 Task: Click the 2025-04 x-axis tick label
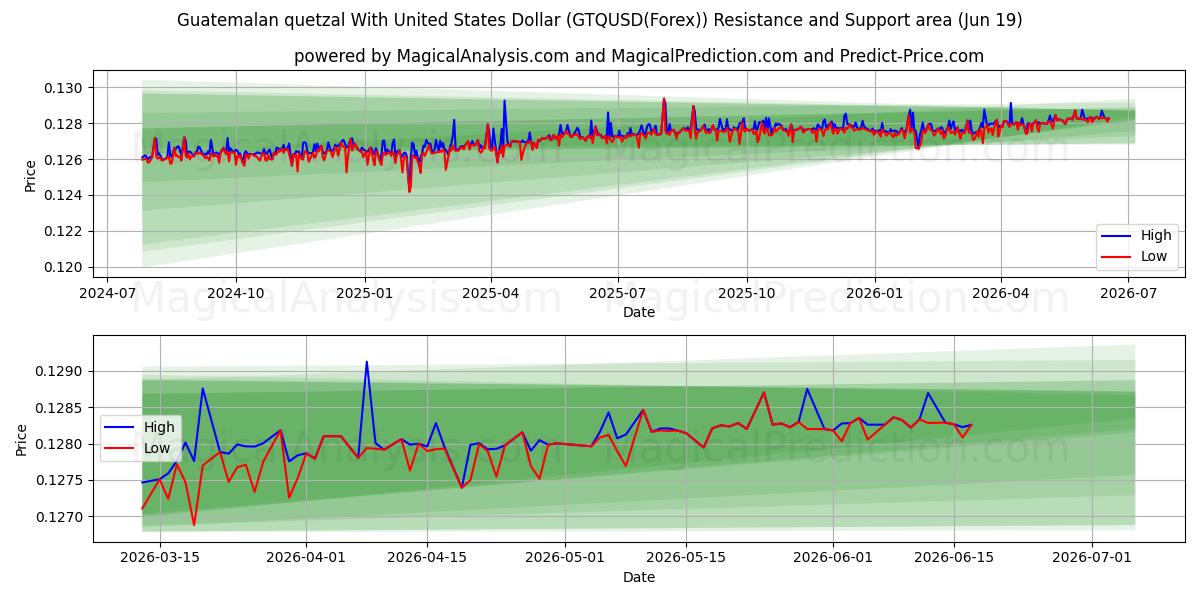491,294
